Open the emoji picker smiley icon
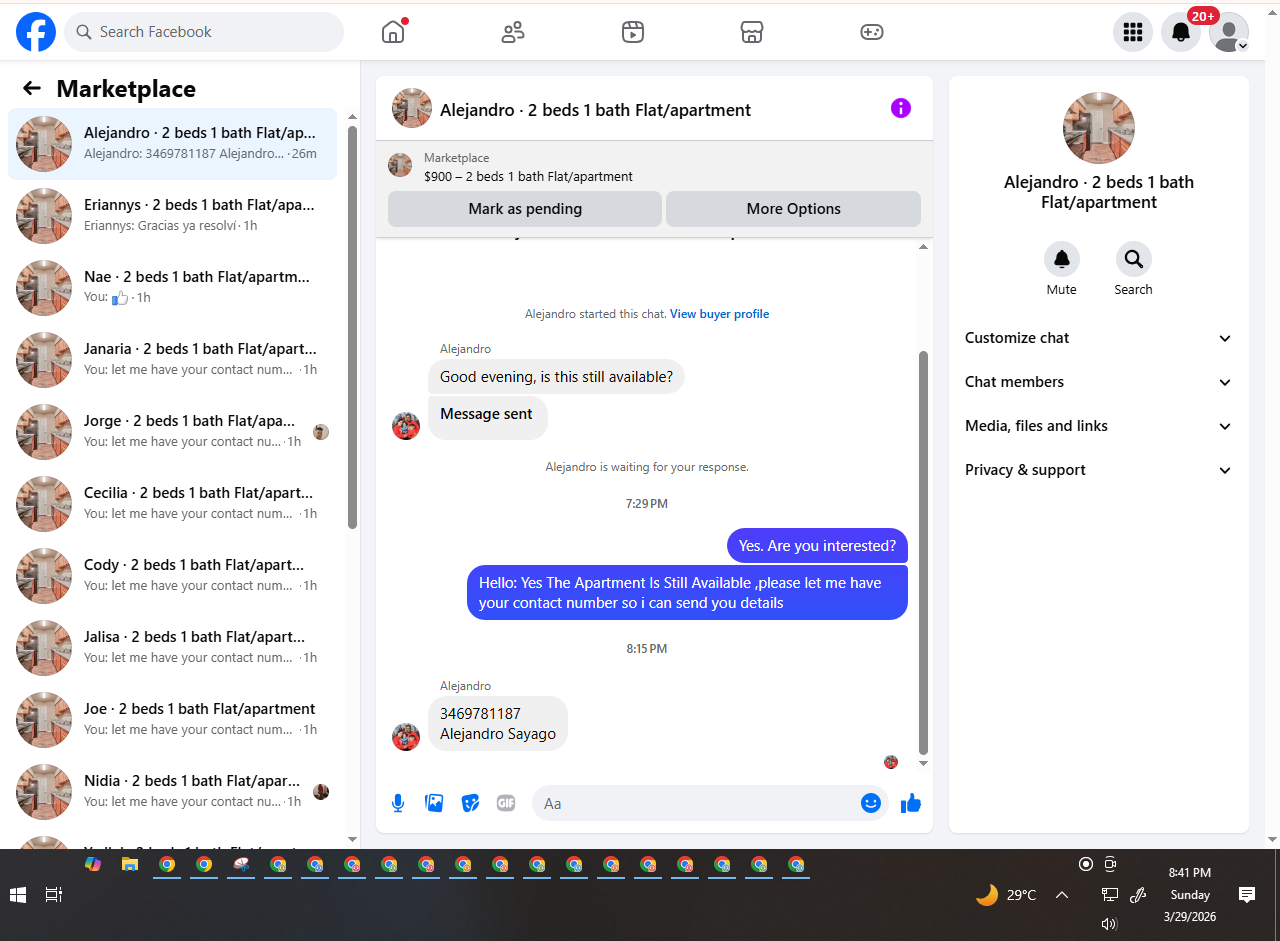This screenshot has width=1280, height=941. click(871, 803)
